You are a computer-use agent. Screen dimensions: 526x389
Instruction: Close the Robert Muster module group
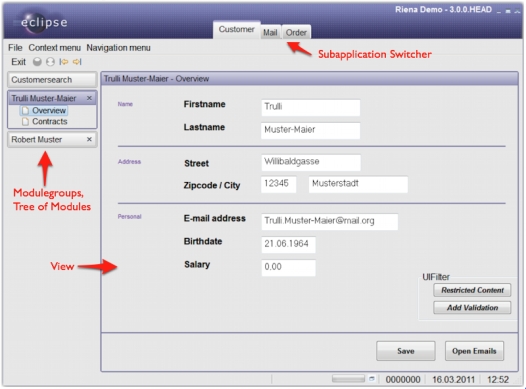[x=89, y=139]
